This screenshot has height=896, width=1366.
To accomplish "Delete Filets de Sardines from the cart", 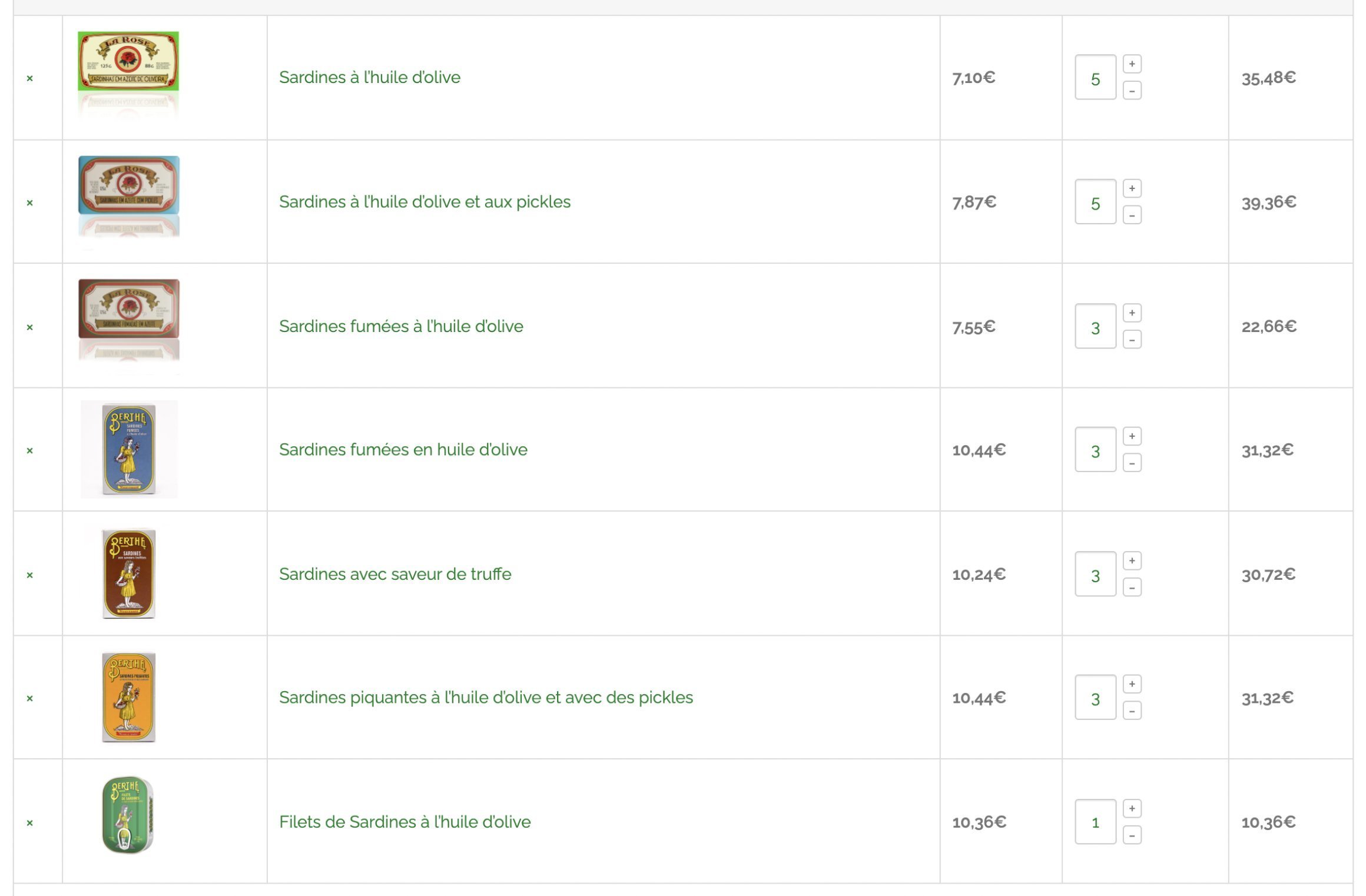I will pyautogui.click(x=29, y=823).
